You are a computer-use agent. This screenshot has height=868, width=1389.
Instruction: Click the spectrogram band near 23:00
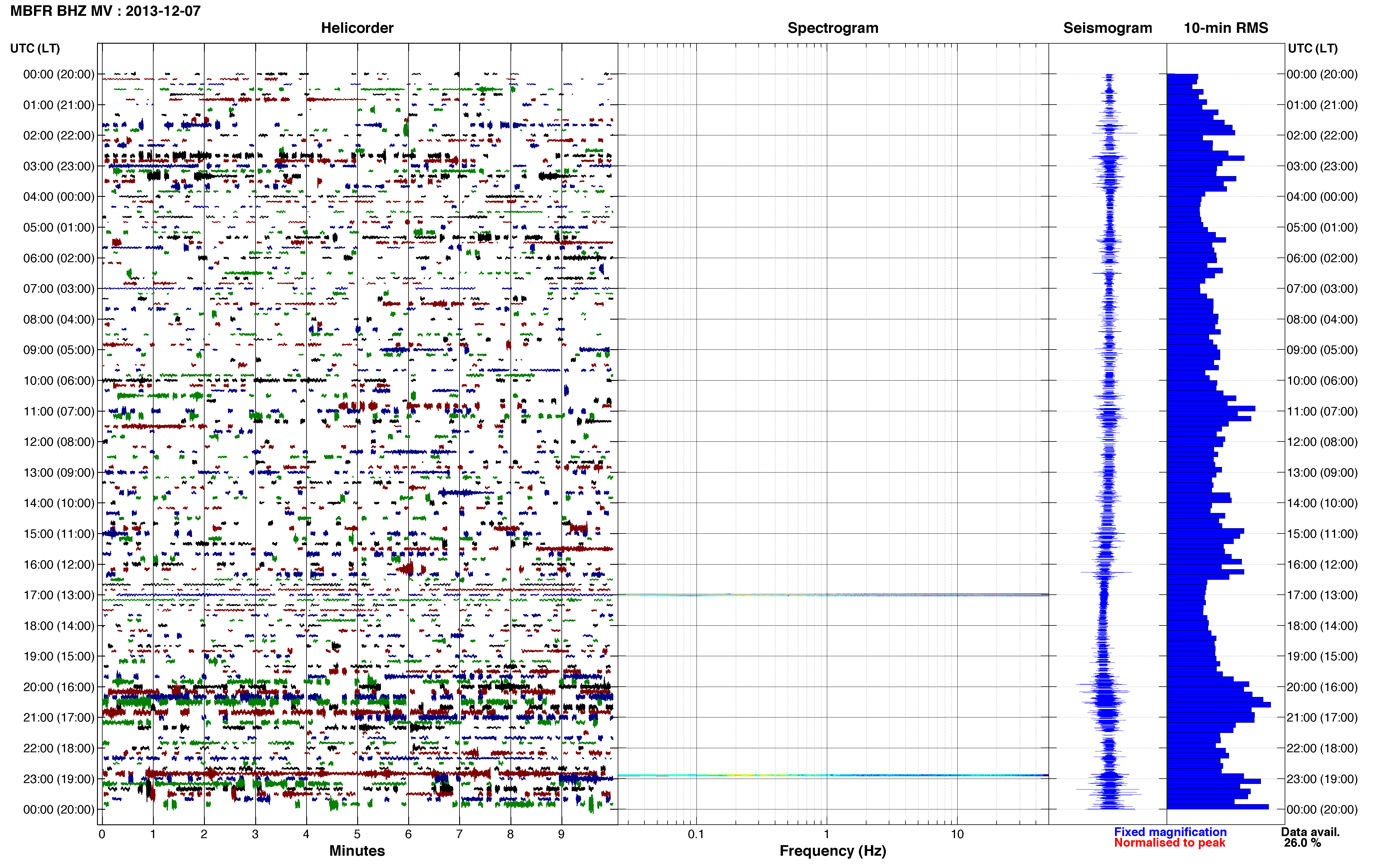[833, 775]
